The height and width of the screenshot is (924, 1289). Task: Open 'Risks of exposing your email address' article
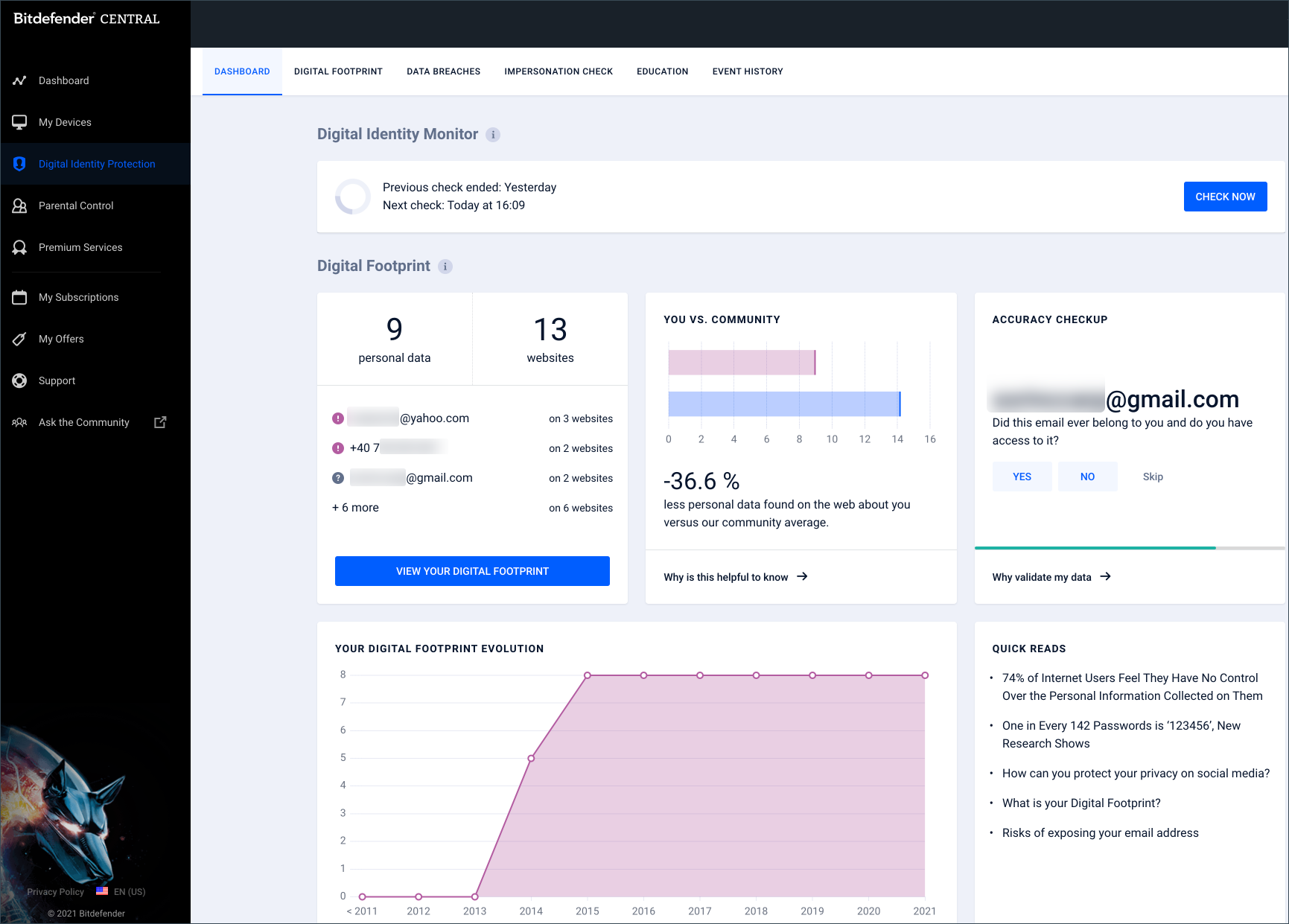(1101, 833)
